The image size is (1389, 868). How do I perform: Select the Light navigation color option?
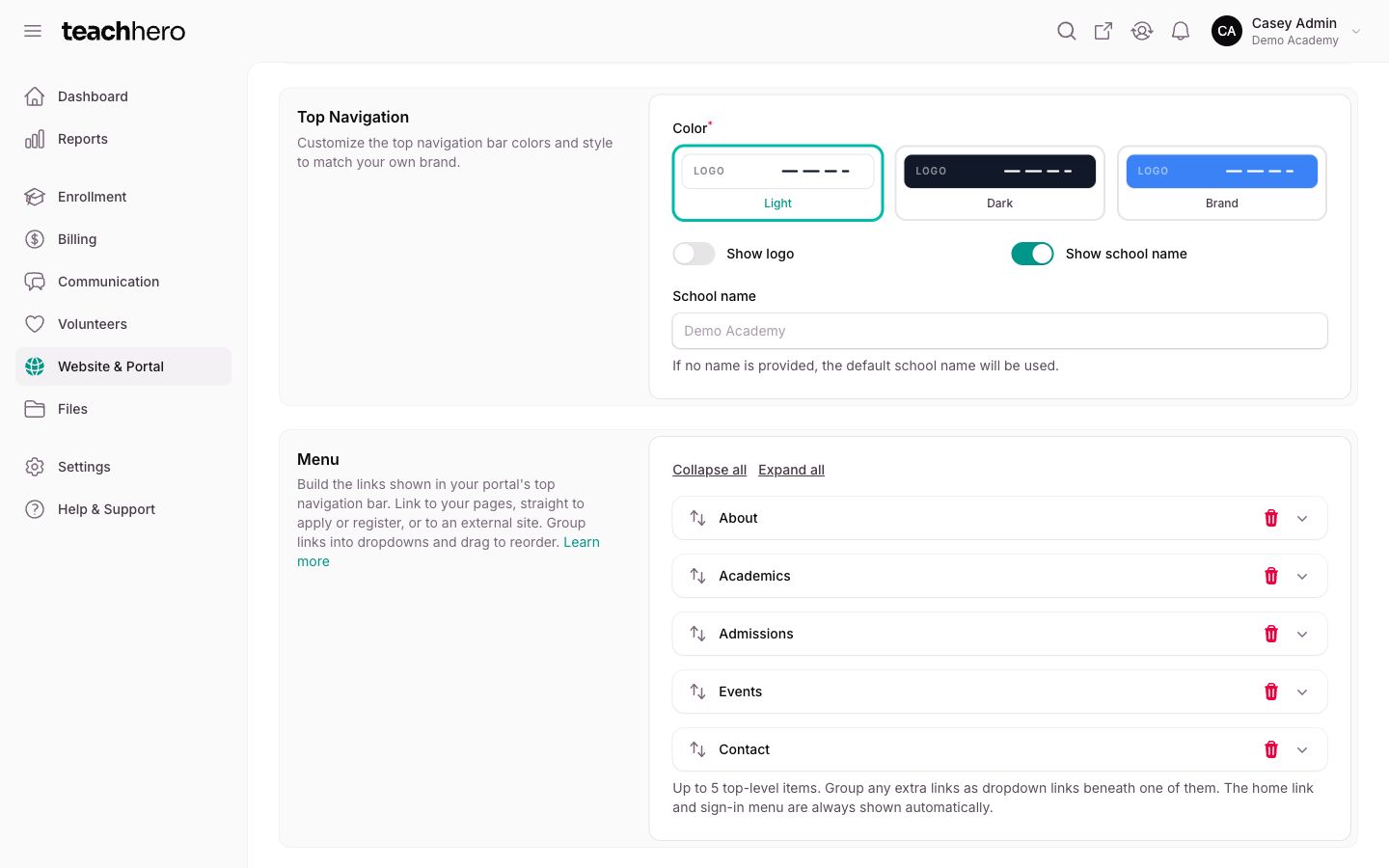coord(777,183)
